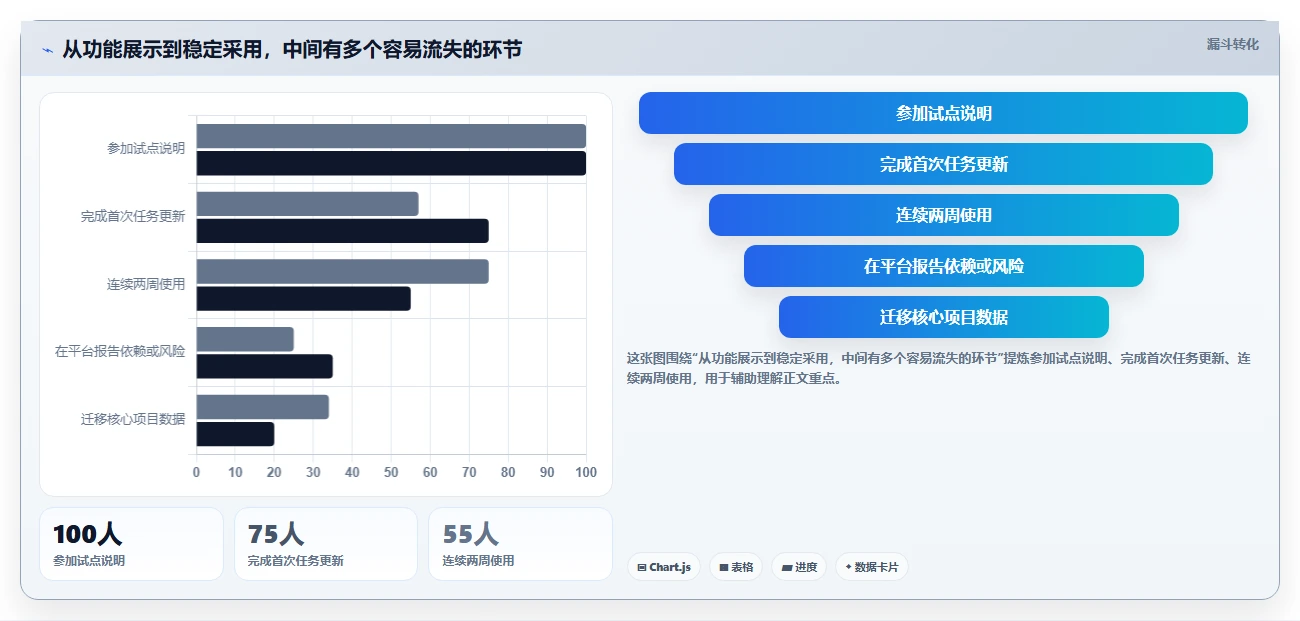This screenshot has width=1300, height=621.
Task: Click the 数据卡片 chip label
Action: click(877, 568)
